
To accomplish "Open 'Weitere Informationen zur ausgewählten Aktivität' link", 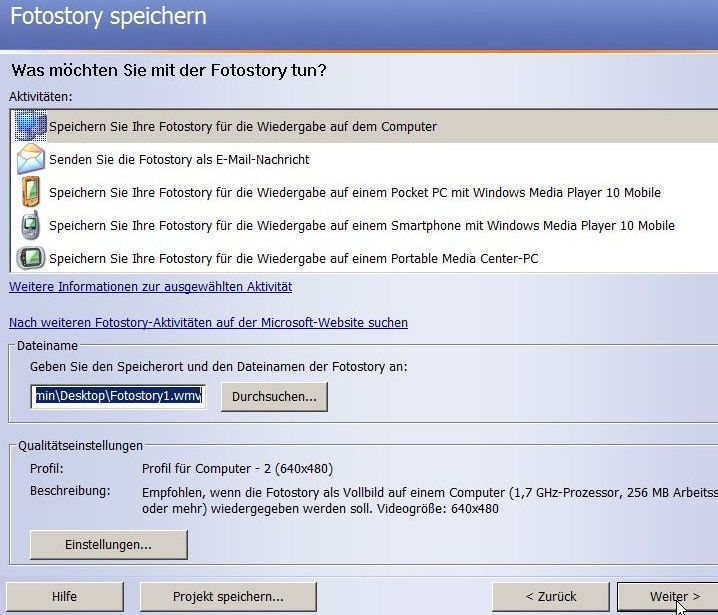I will coord(151,287).
